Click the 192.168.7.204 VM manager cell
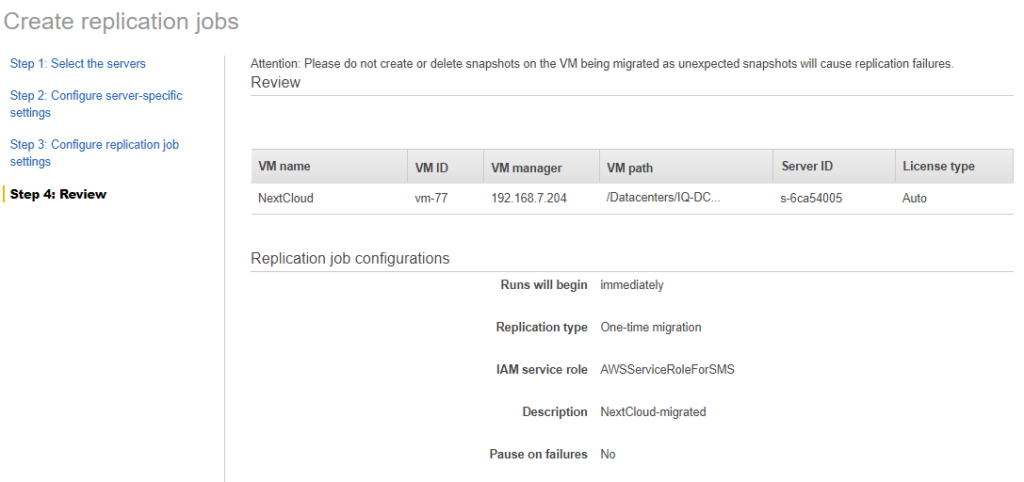The width and height of the screenshot is (1024, 482). [528, 198]
